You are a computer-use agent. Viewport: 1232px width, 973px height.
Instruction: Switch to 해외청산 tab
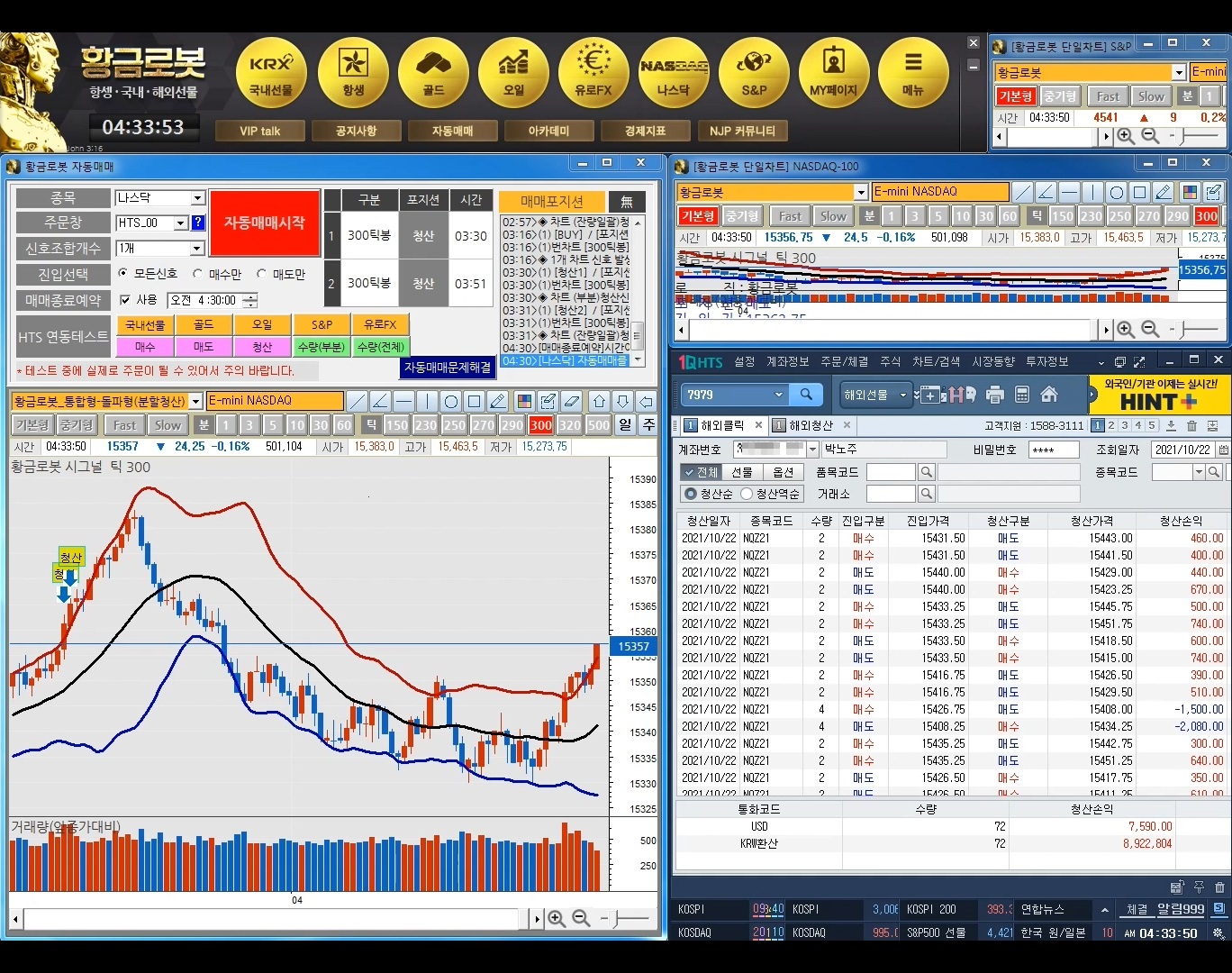[811, 426]
